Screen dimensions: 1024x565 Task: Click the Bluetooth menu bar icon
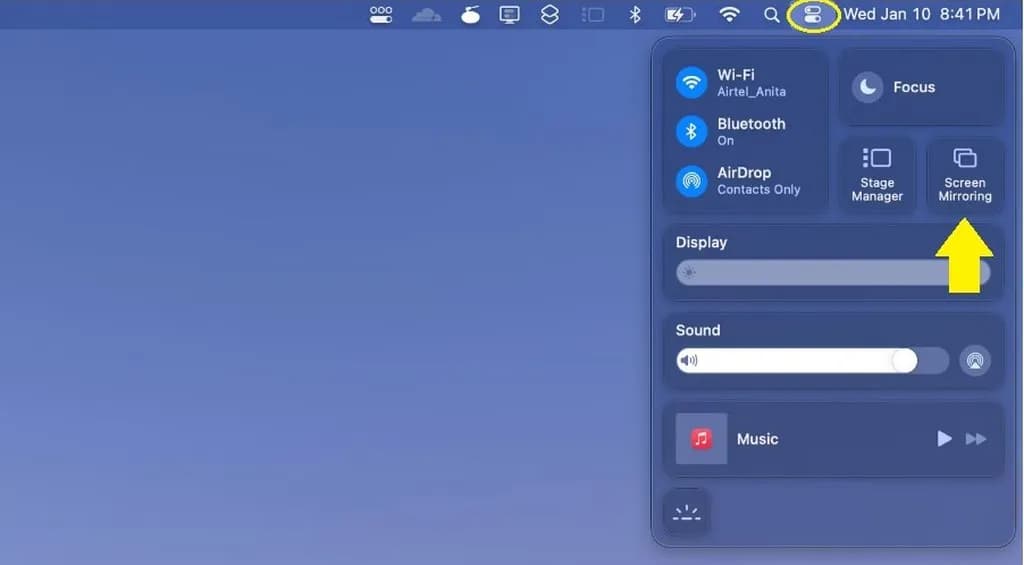tap(634, 15)
